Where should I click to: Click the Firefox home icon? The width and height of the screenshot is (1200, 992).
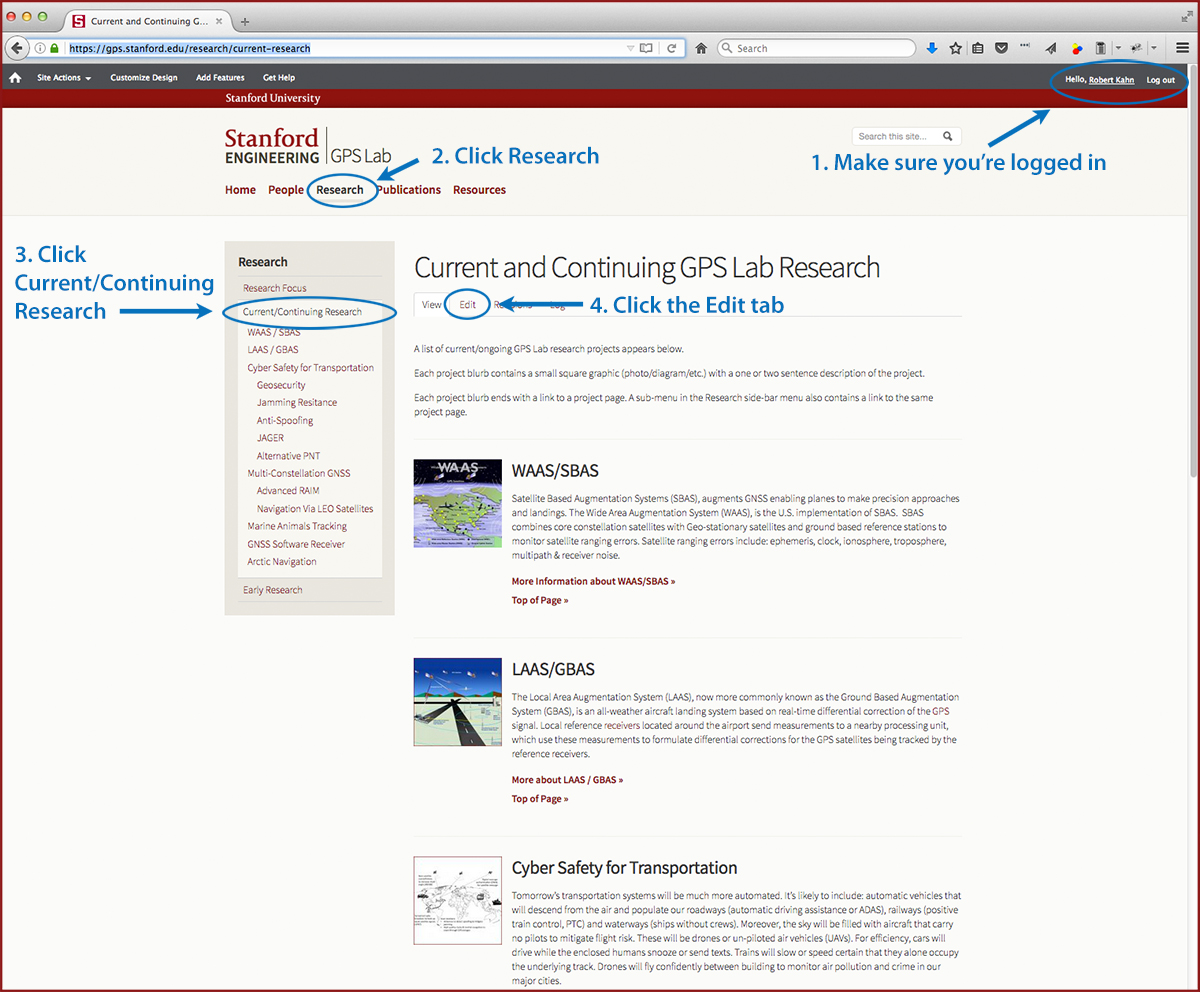click(x=702, y=48)
